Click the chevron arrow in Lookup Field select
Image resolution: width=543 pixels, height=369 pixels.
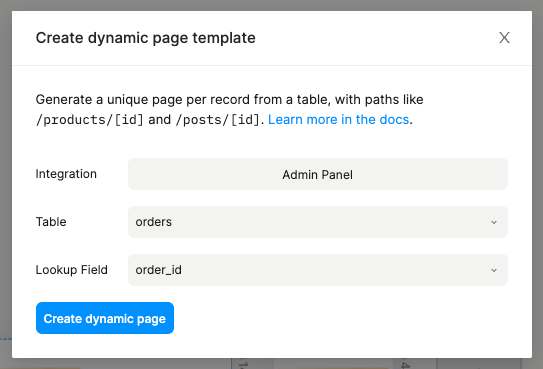pyautogui.click(x=494, y=270)
